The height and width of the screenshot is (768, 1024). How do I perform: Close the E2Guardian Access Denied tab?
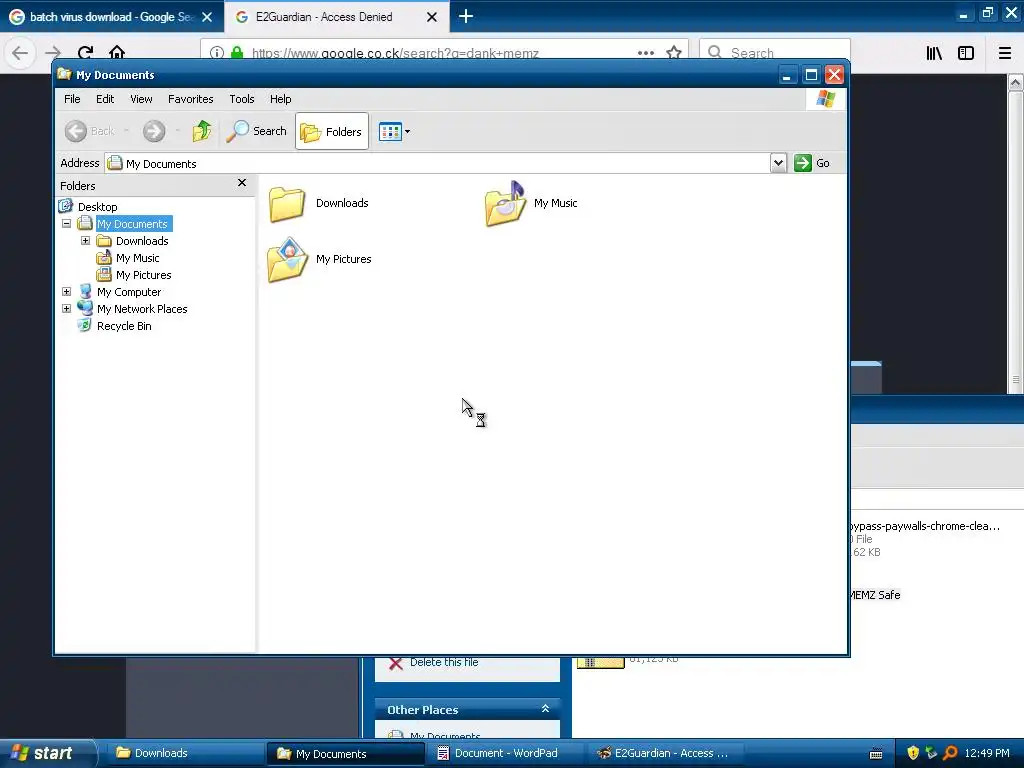(432, 17)
